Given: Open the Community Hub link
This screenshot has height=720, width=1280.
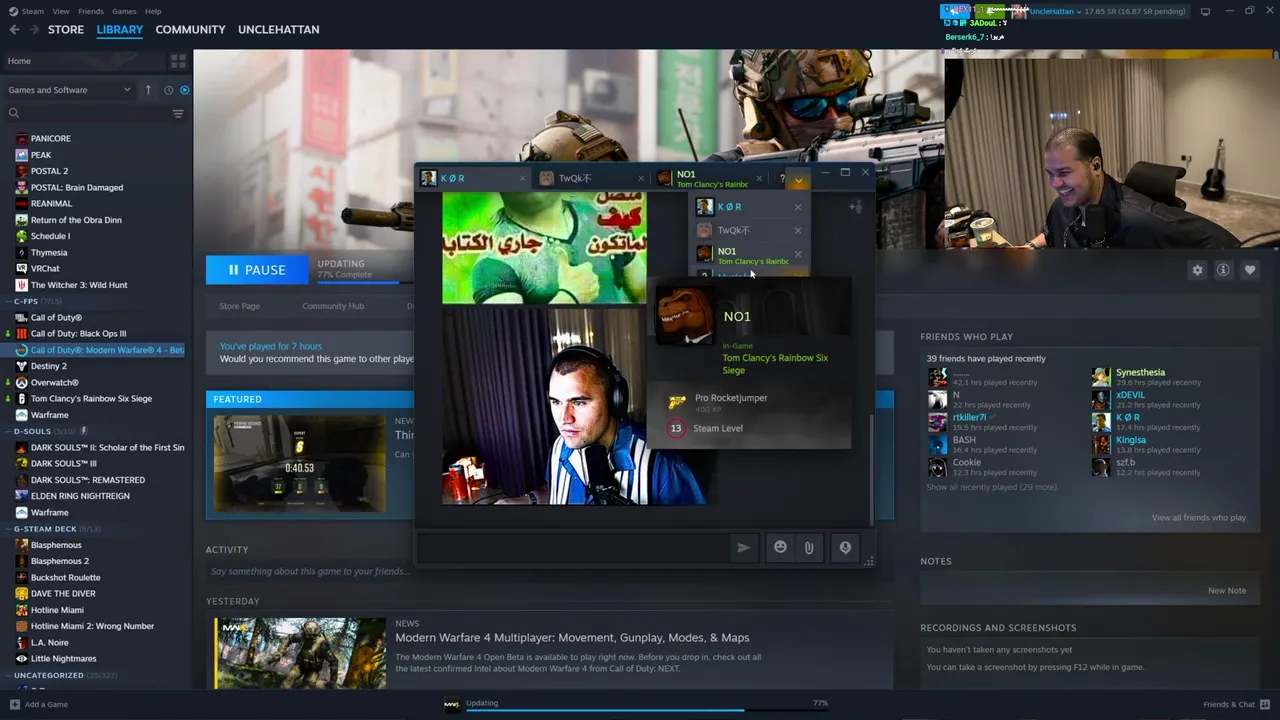Looking at the screenshot, I should point(333,306).
